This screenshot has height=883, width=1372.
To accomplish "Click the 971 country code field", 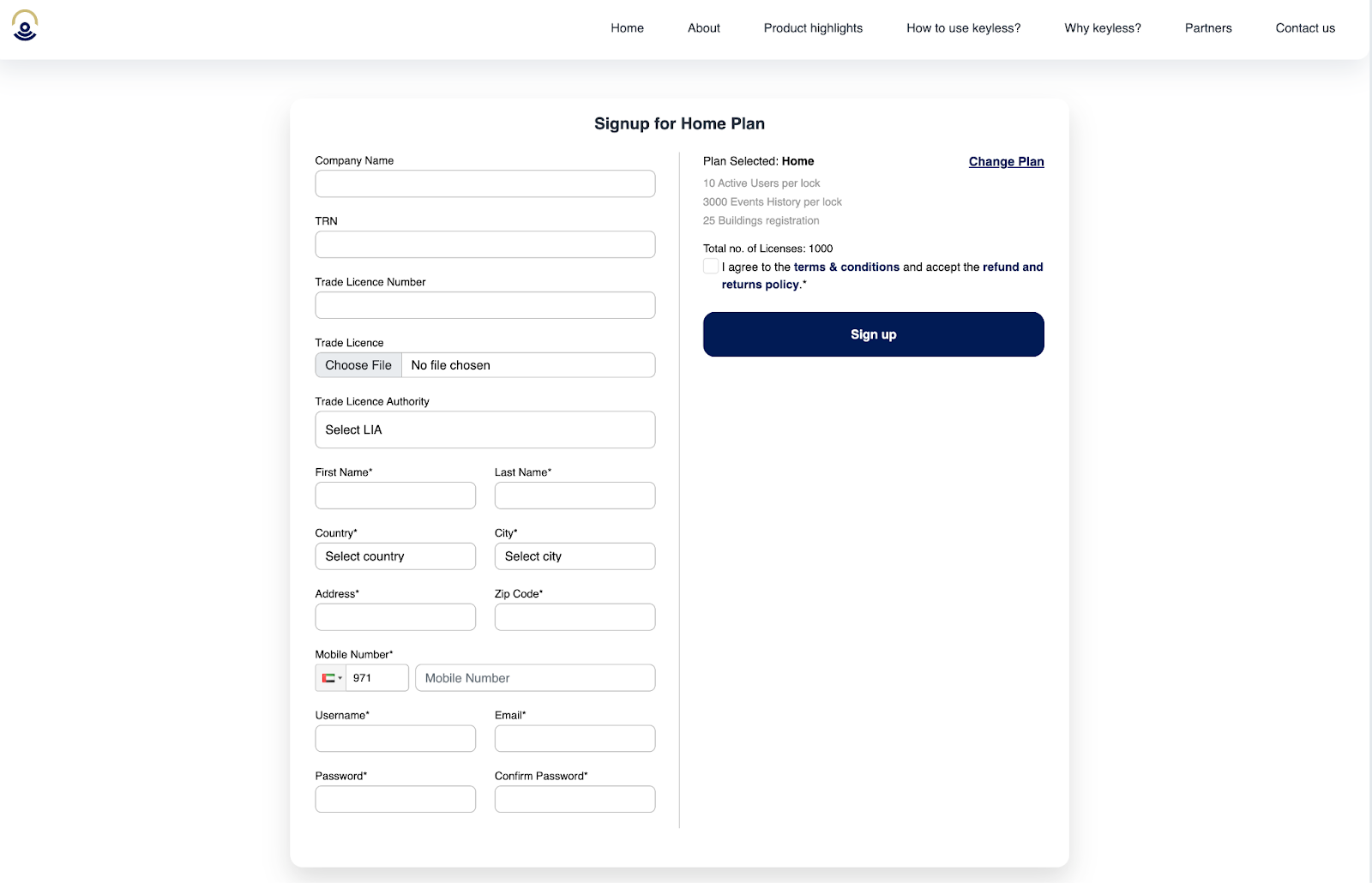I will point(377,678).
